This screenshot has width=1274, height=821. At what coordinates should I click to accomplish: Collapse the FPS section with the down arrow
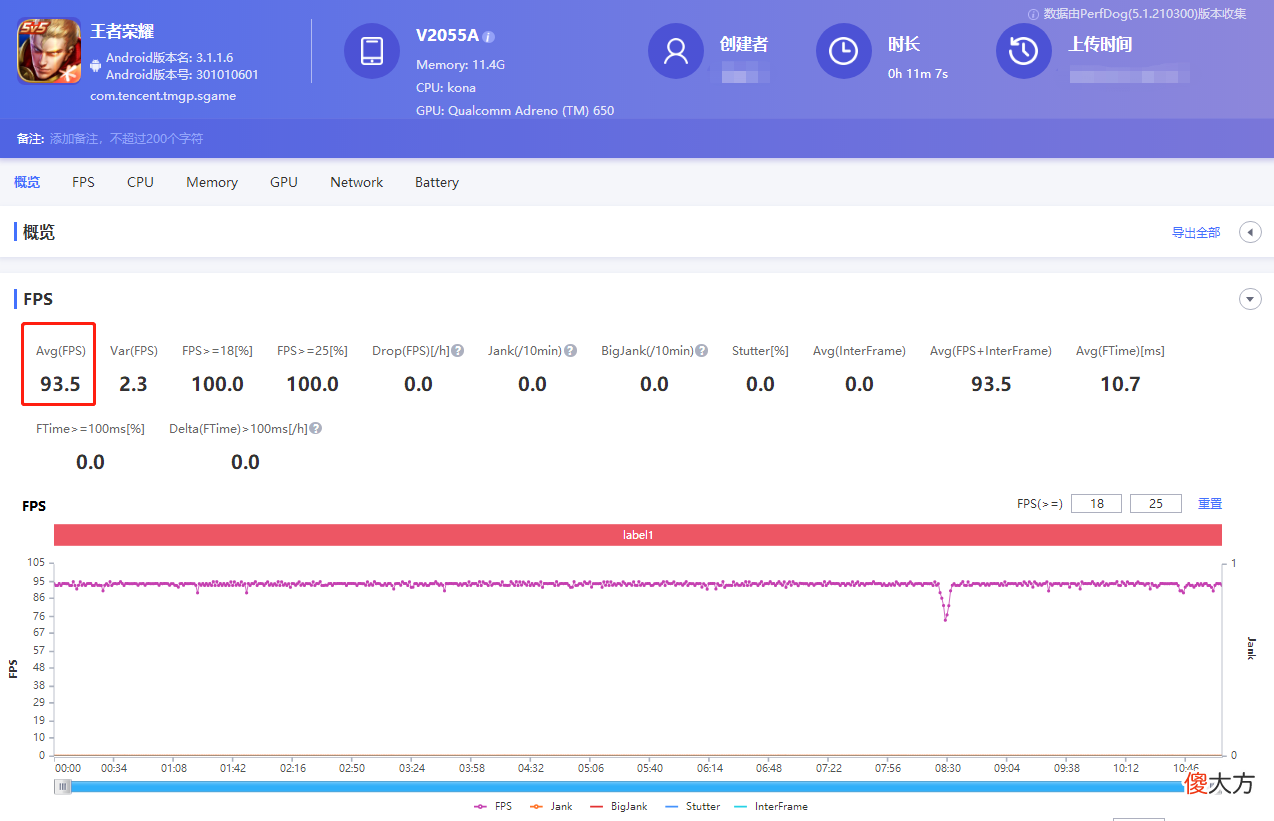[1250, 299]
